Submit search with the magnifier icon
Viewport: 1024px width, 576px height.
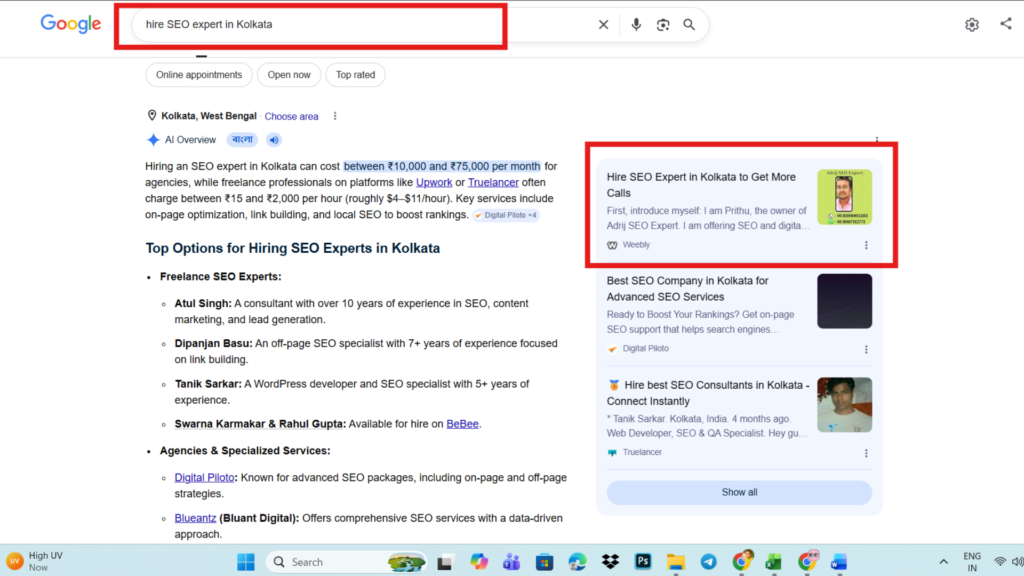[x=689, y=25]
